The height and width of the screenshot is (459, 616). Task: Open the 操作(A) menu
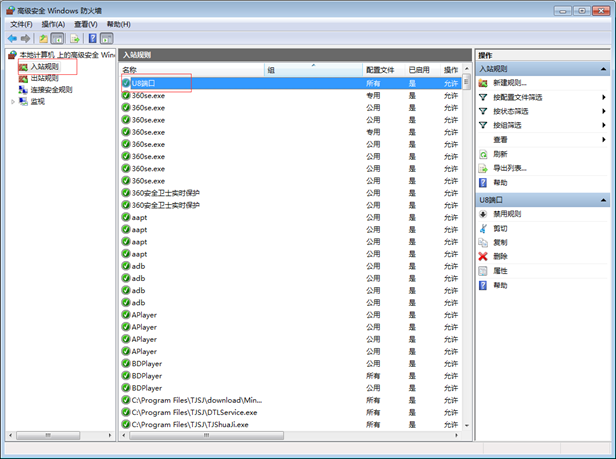click(x=53, y=23)
